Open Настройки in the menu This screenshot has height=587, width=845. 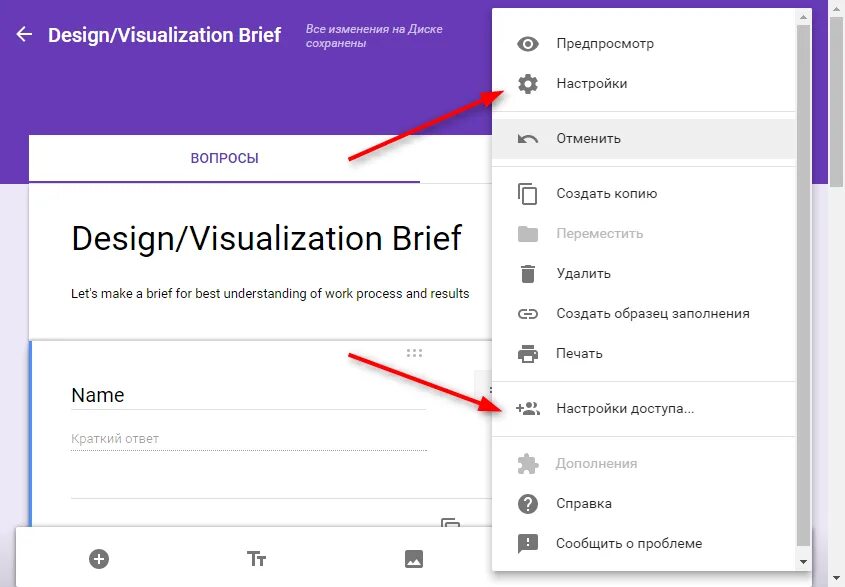(644, 84)
